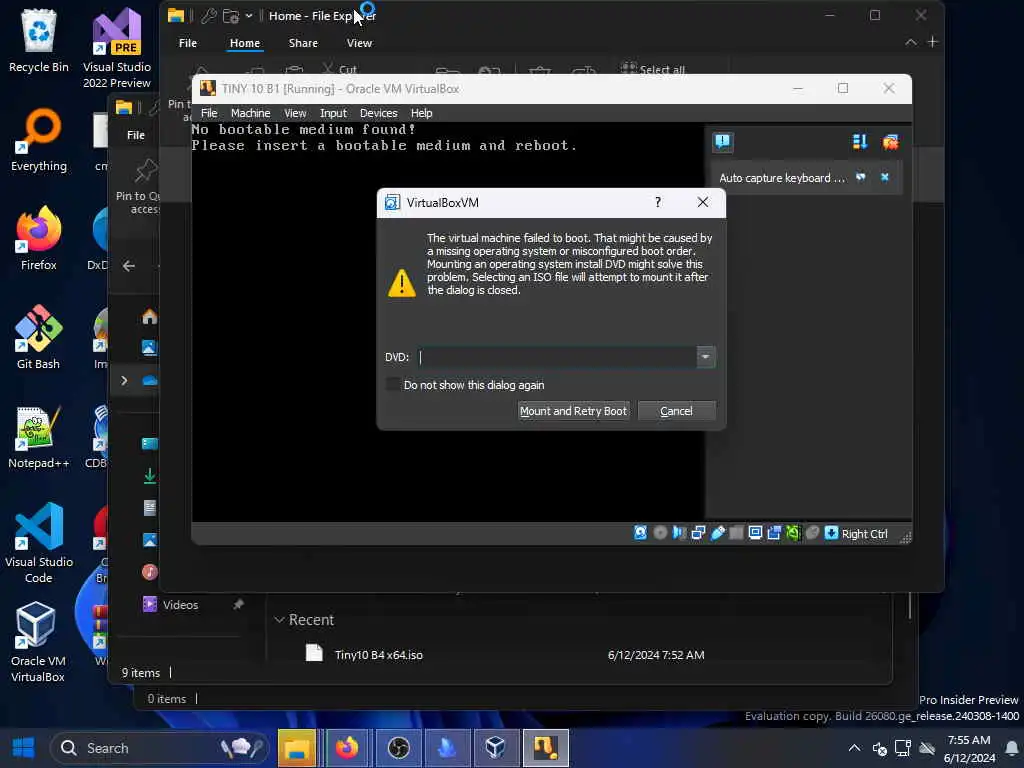Select the Tiny10 B4 x64.iso file
This screenshot has width=1024, height=768.
(x=379, y=654)
